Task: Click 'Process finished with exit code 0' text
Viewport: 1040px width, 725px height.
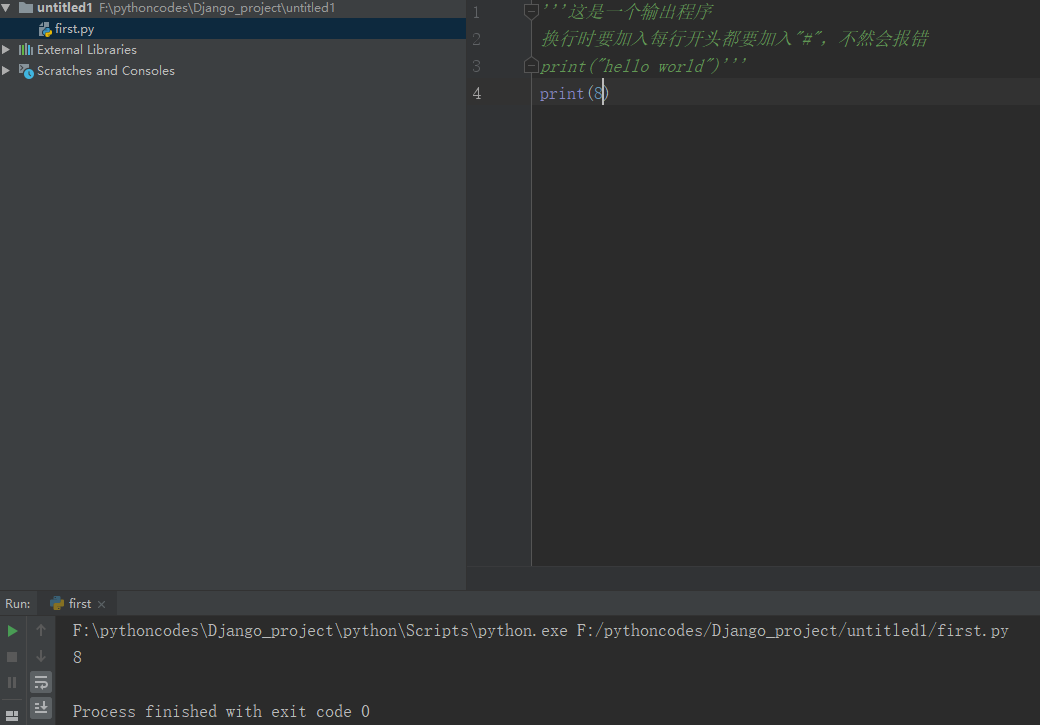Action: click(x=221, y=712)
